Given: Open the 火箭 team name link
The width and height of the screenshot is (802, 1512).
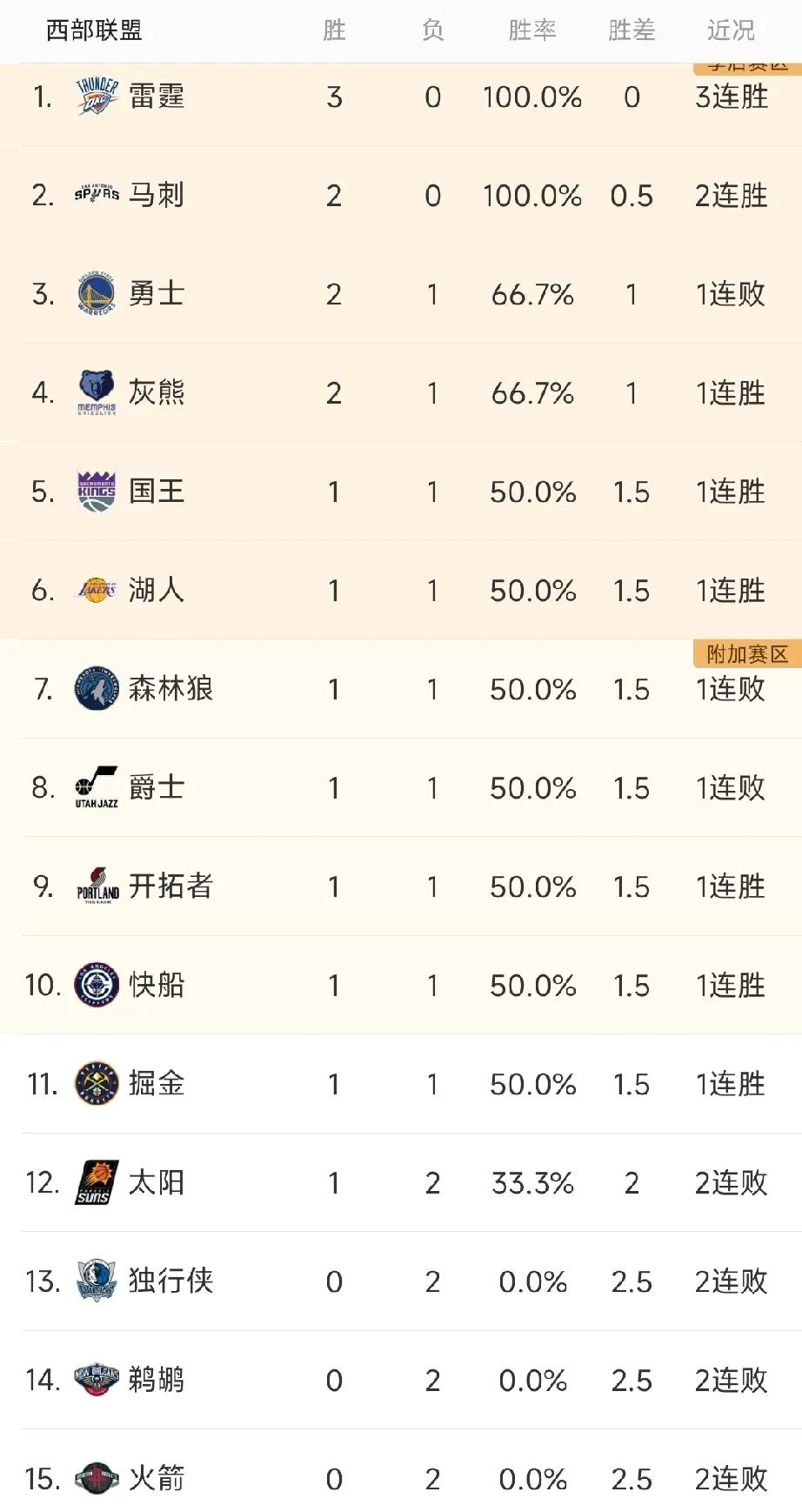Looking at the screenshot, I should pos(157,1478).
